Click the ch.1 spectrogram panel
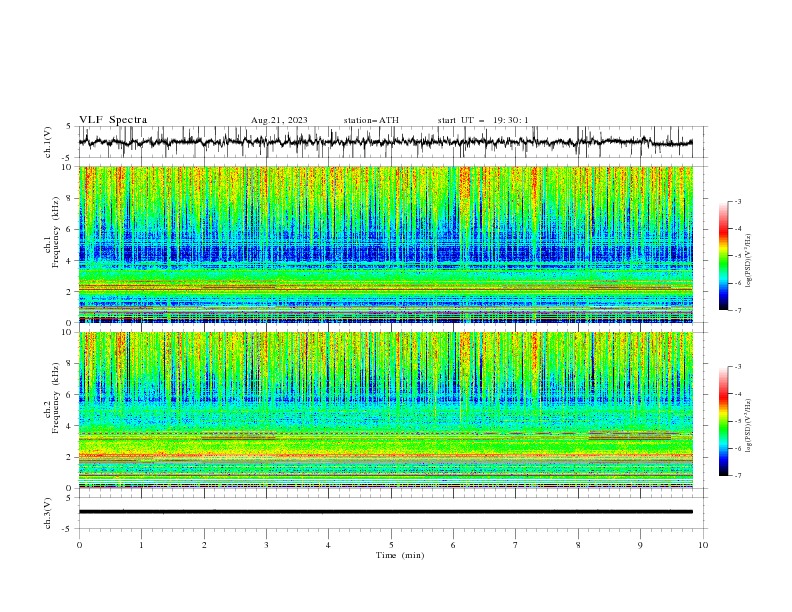 click(385, 244)
